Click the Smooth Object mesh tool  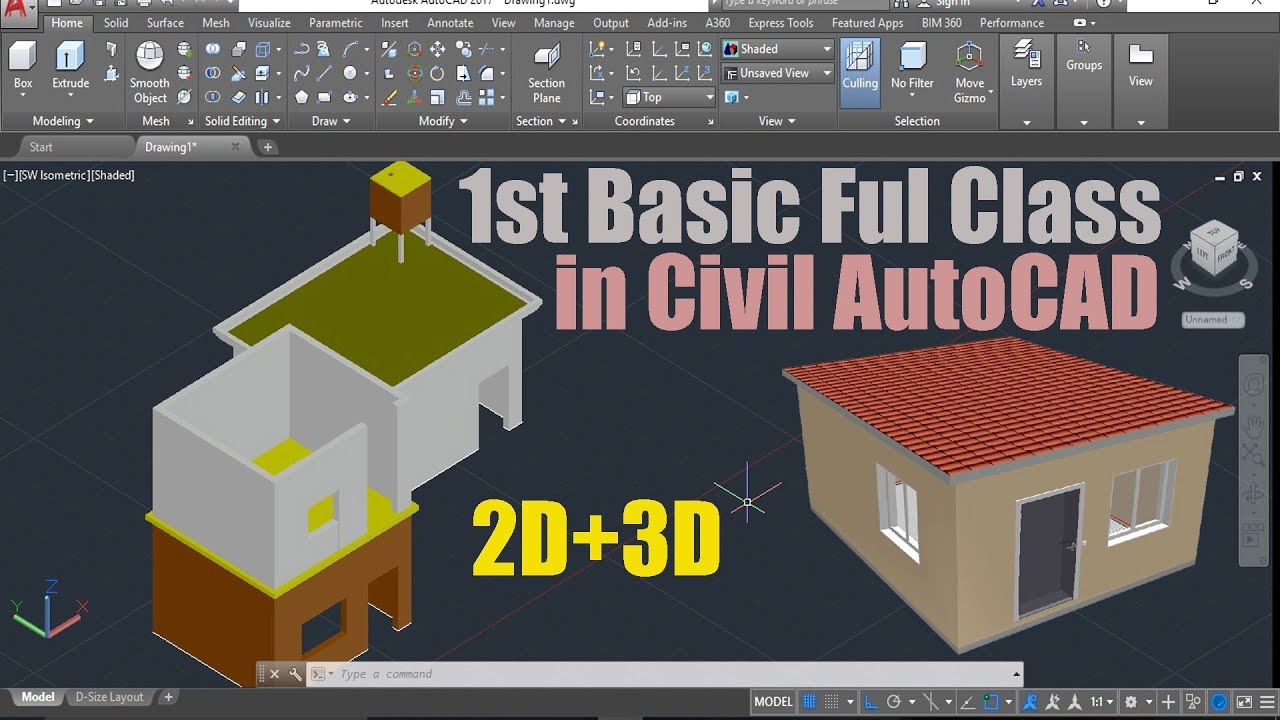[x=150, y=72]
